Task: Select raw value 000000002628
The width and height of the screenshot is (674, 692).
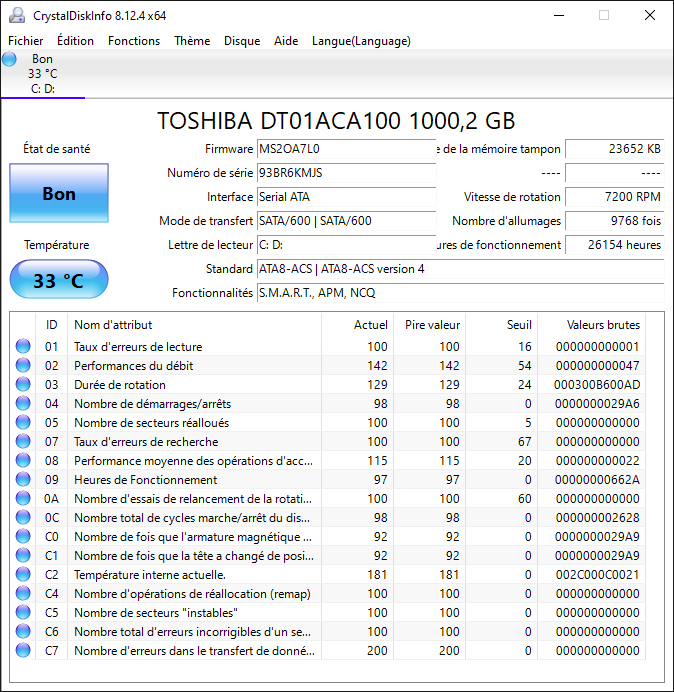Action: (598, 517)
